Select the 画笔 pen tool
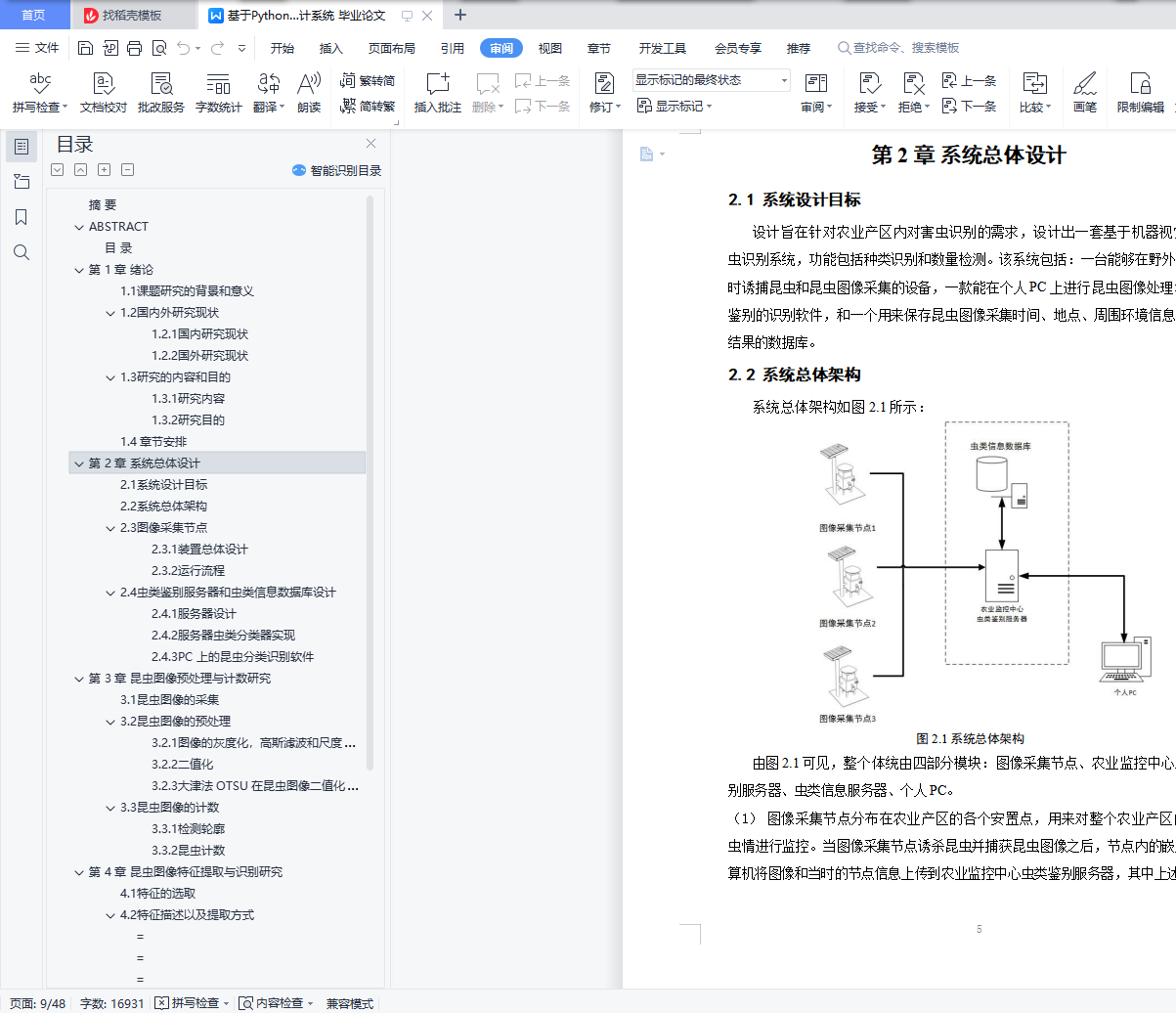Screen dimensions: 1176x1013 coord(1085,93)
